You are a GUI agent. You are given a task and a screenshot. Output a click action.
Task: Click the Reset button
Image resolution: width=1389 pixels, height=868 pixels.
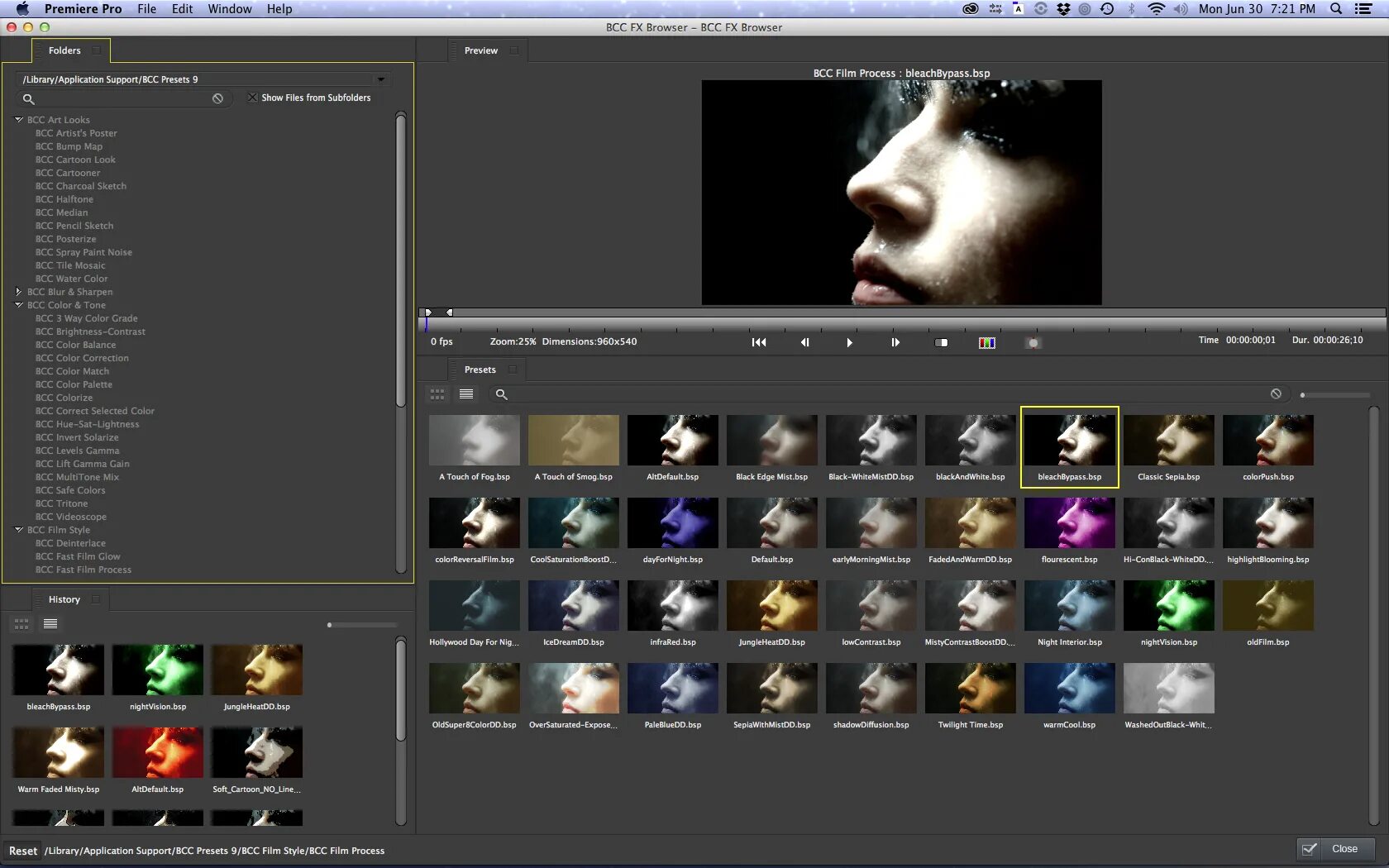pos(23,851)
